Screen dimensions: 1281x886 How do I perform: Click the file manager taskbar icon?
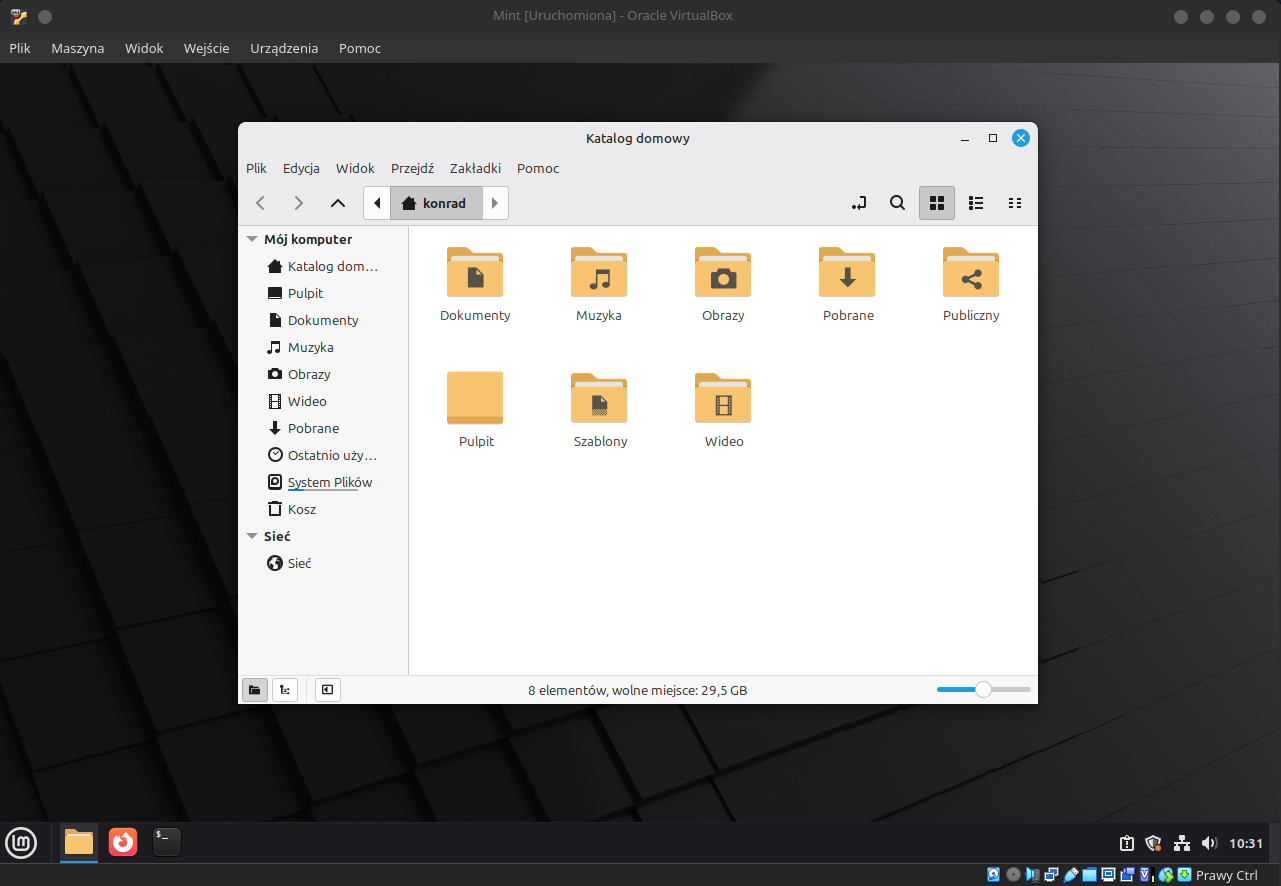pos(79,843)
